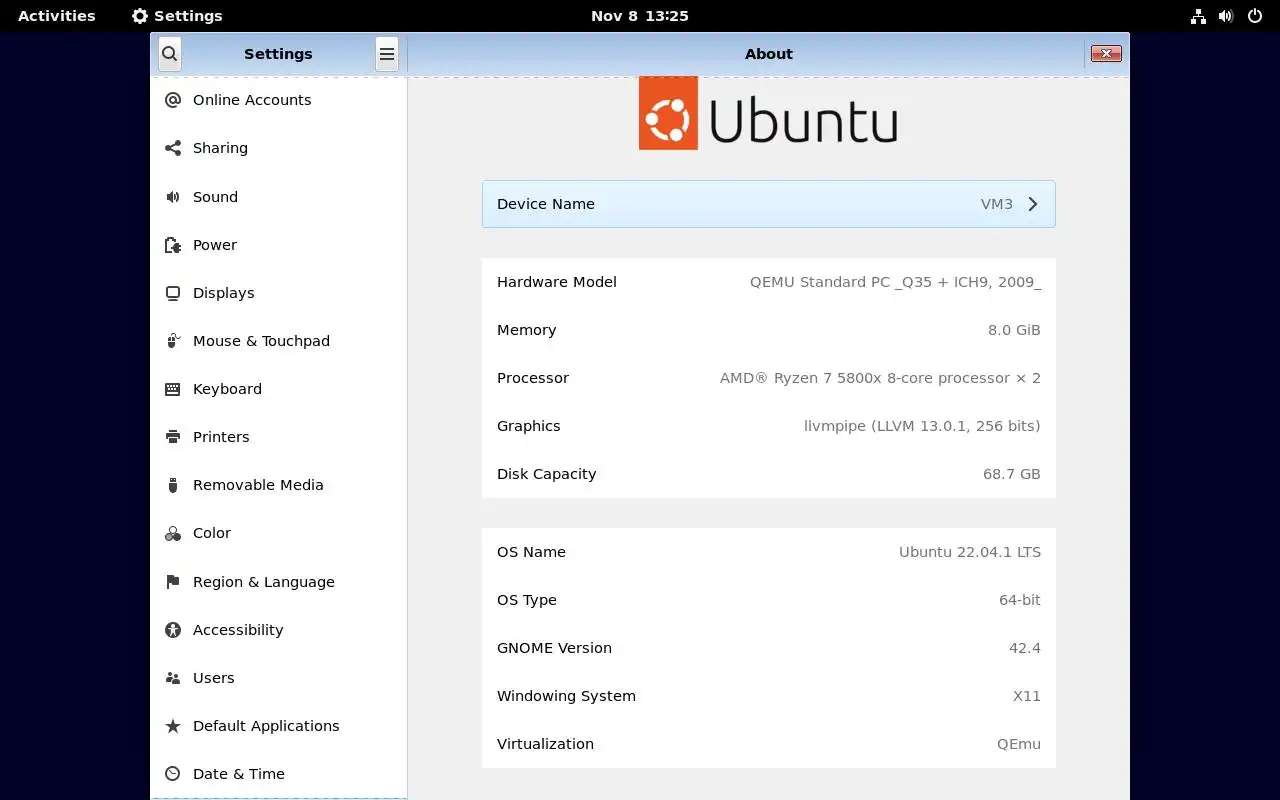Click the Processor AMD Ryzen value
The height and width of the screenshot is (800, 1280).
pos(880,378)
